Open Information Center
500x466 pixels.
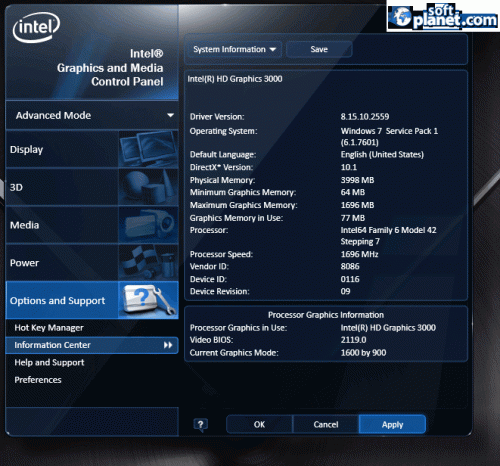[x=92, y=345]
